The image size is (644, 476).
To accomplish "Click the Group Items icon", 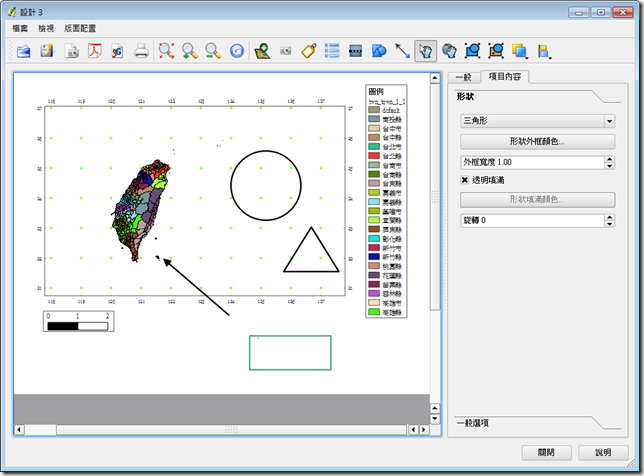I will coord(473,51).
